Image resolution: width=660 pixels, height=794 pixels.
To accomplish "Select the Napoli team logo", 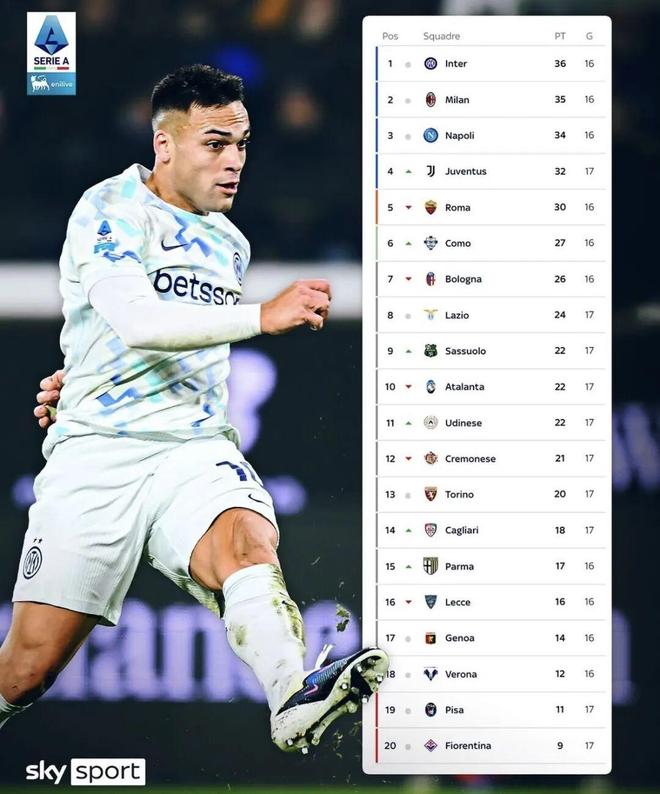I will point(431,135).
